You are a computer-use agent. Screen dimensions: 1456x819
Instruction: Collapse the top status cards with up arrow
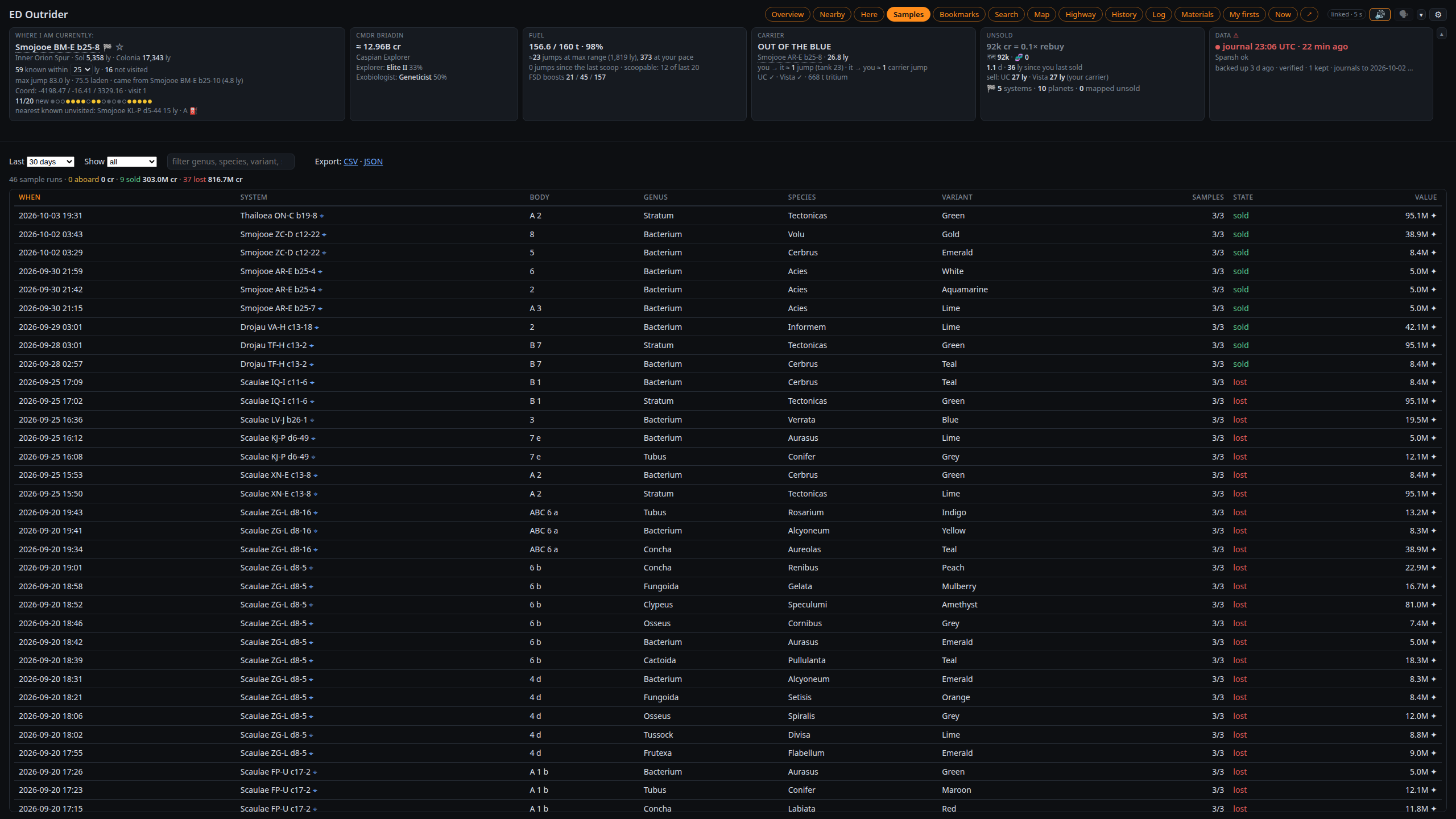pyautogui.click(x=1441, y=34)
